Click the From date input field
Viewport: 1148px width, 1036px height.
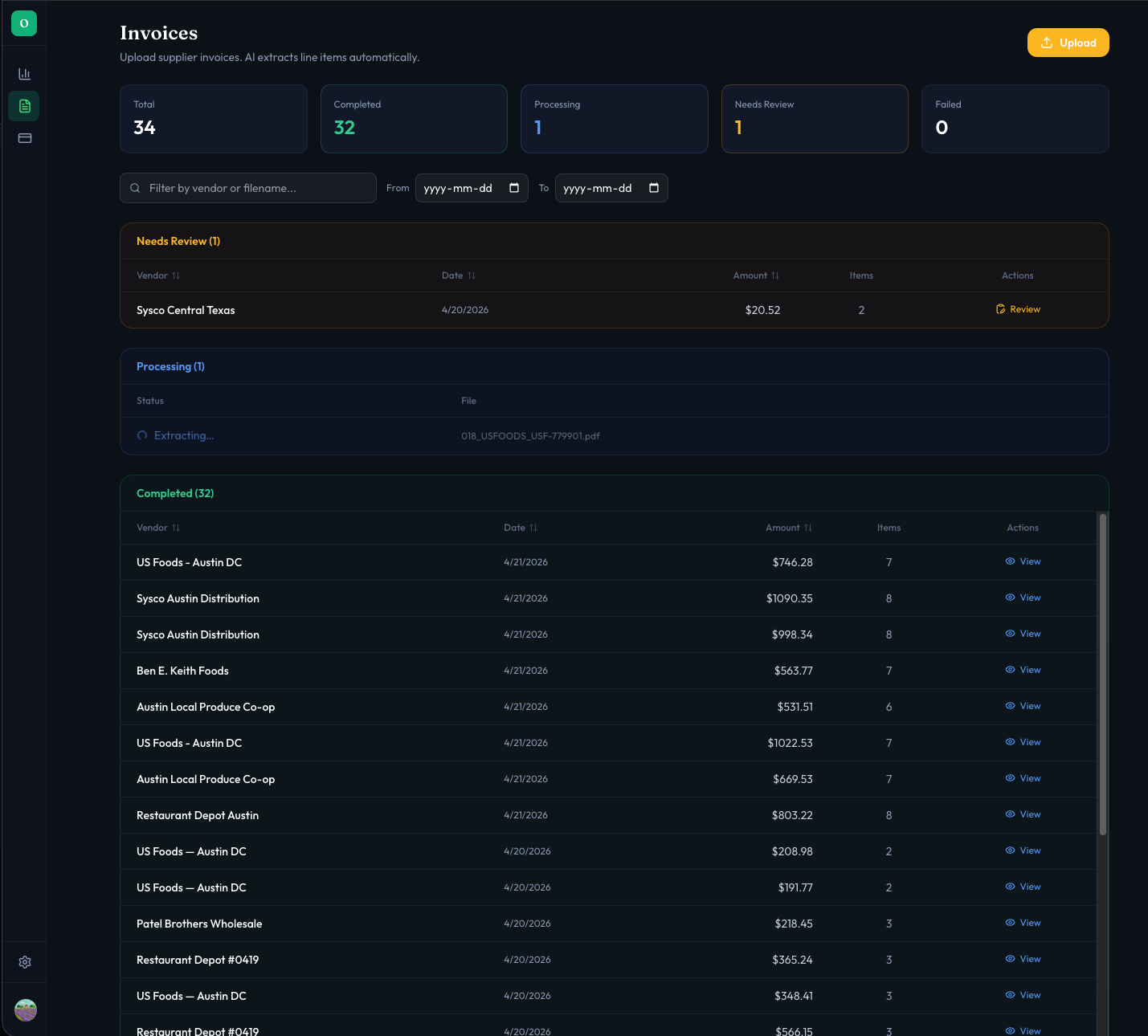(x=472, y=188)
